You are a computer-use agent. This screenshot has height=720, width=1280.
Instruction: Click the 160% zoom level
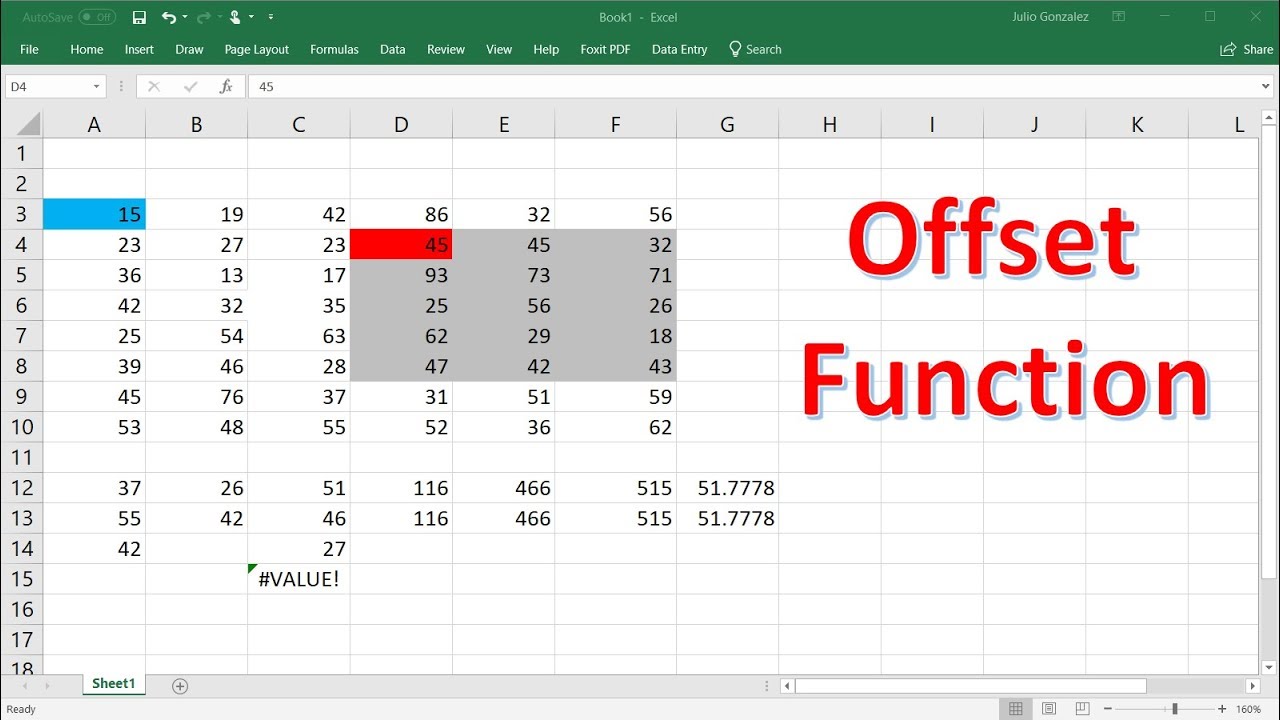tap(1248, 709)
